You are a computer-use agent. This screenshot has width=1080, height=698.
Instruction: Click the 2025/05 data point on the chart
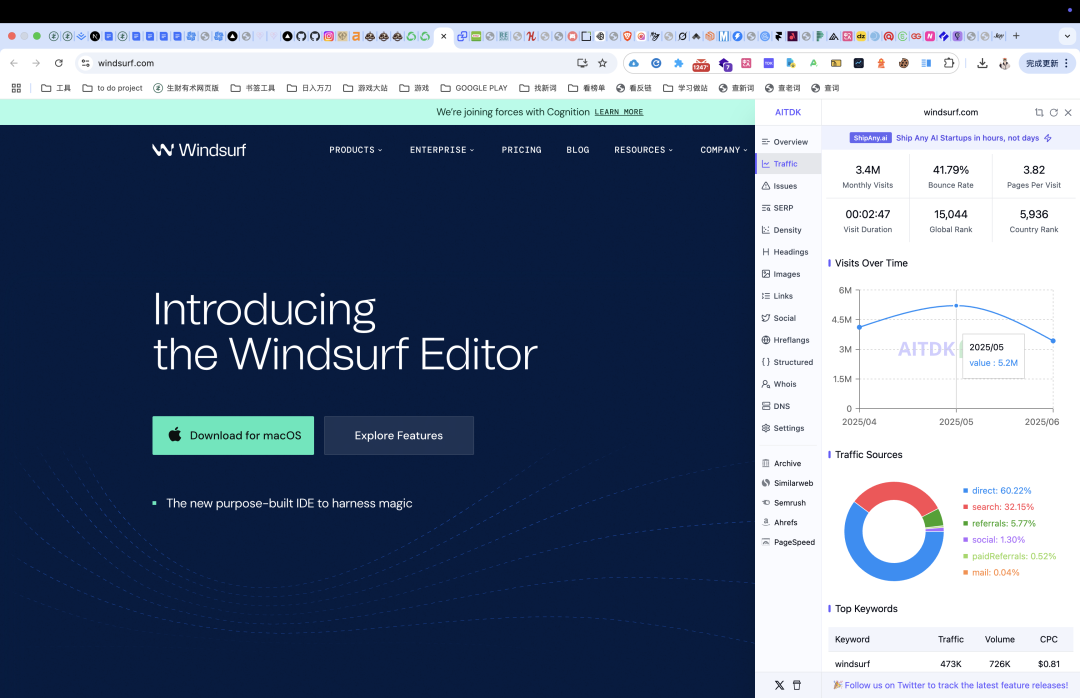pyautogui.click(x=956, y=305)
